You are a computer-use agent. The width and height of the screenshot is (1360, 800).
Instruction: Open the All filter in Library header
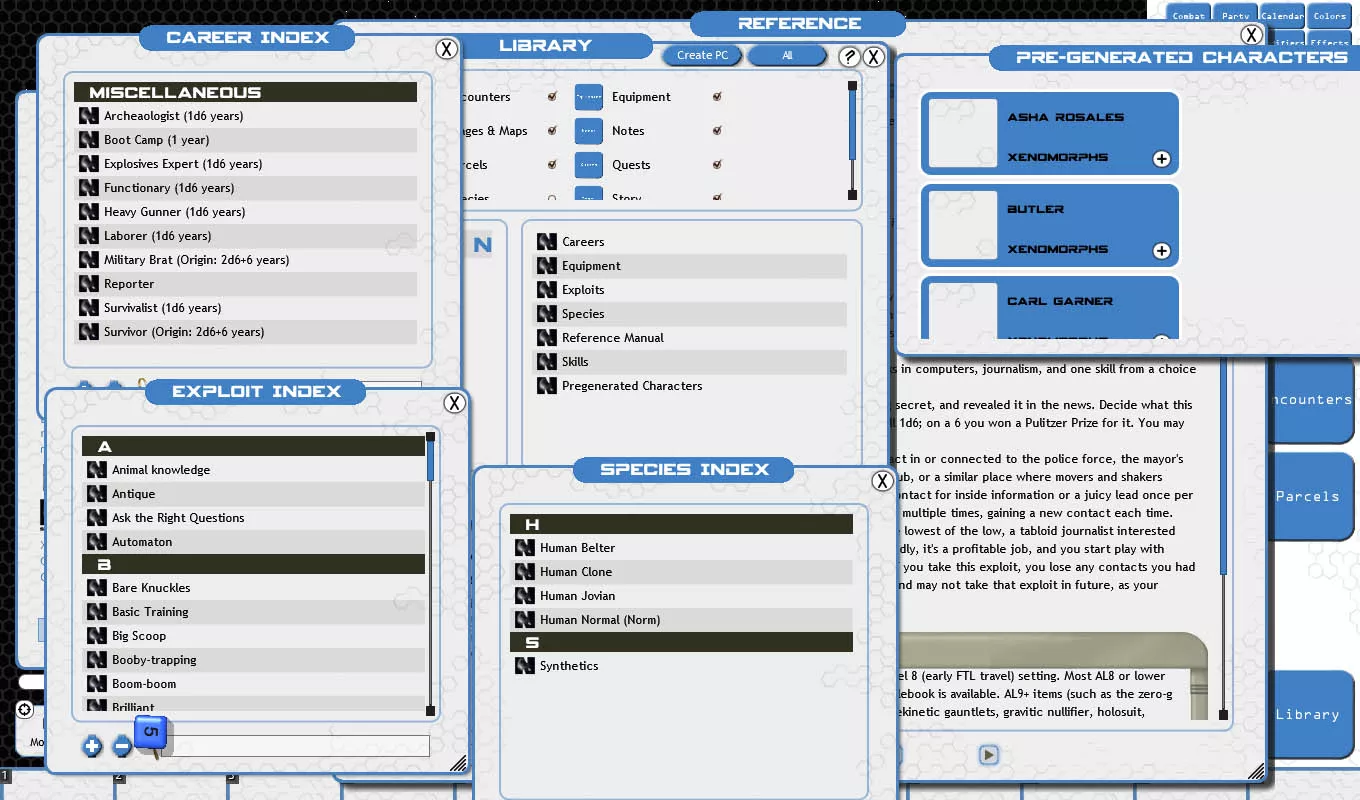coord(787,56)
